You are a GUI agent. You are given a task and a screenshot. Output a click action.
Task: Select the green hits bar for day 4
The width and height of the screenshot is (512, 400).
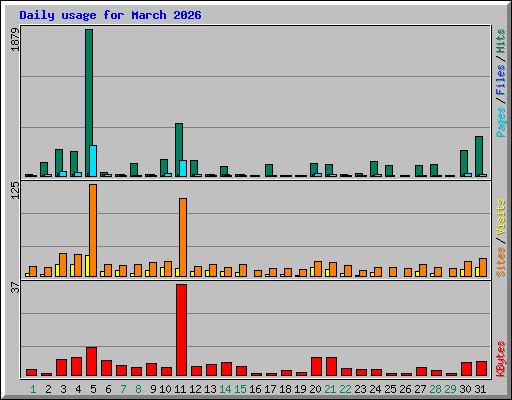click(x=74, y=163)
